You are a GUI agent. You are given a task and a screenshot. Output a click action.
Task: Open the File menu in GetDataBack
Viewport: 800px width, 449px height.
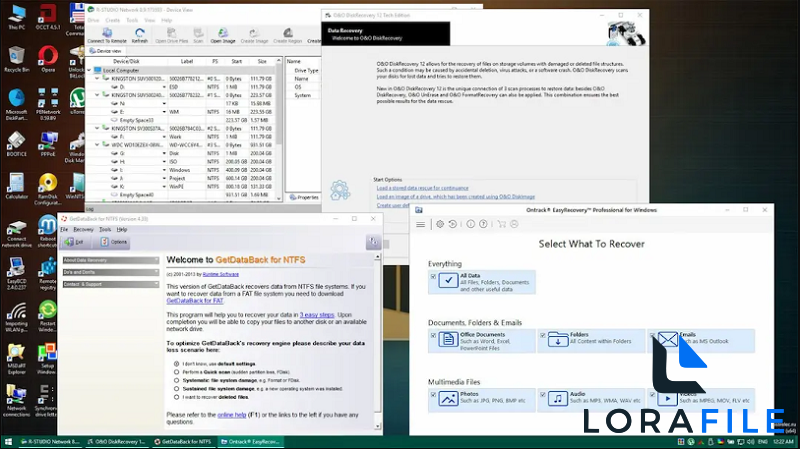pyautogui.click(x=64, y=230)
